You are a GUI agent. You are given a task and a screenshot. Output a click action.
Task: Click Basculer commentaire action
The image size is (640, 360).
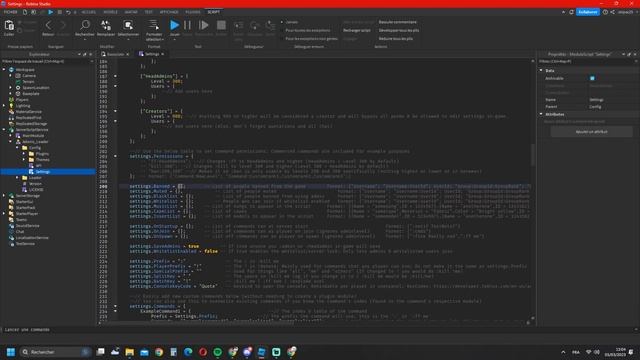click(398, 22)
